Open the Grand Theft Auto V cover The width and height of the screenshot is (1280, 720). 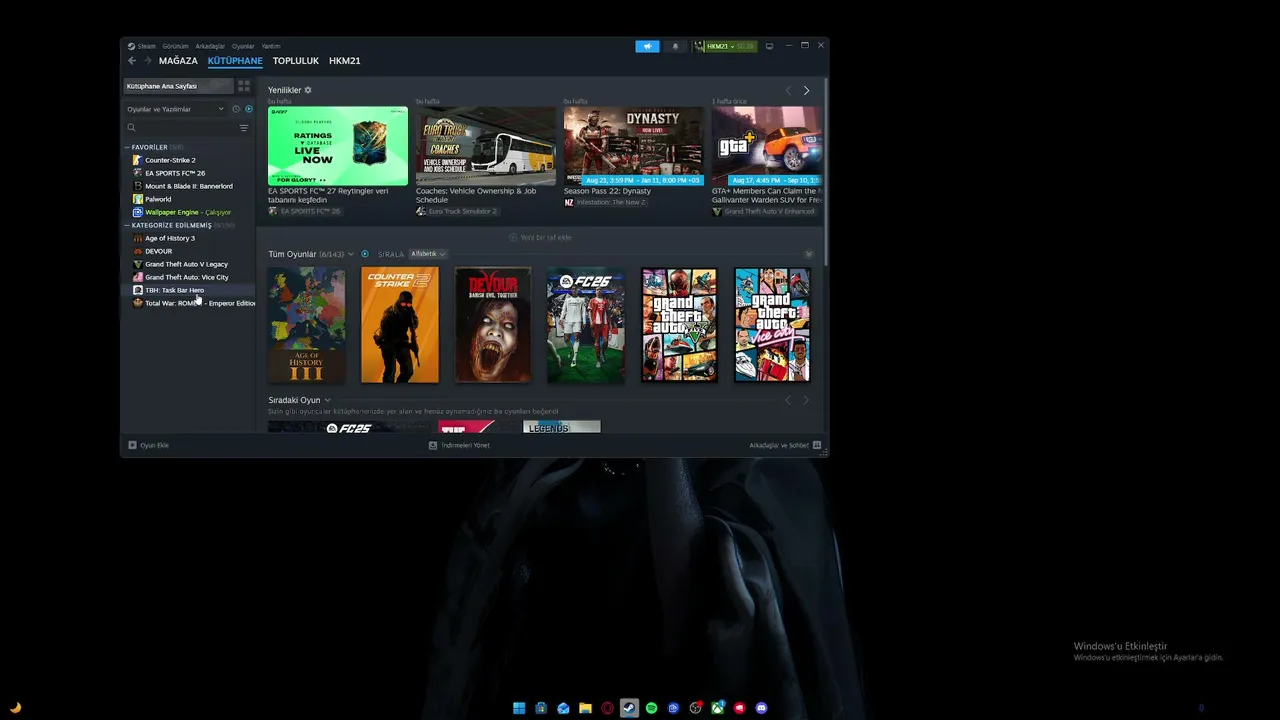679,325
